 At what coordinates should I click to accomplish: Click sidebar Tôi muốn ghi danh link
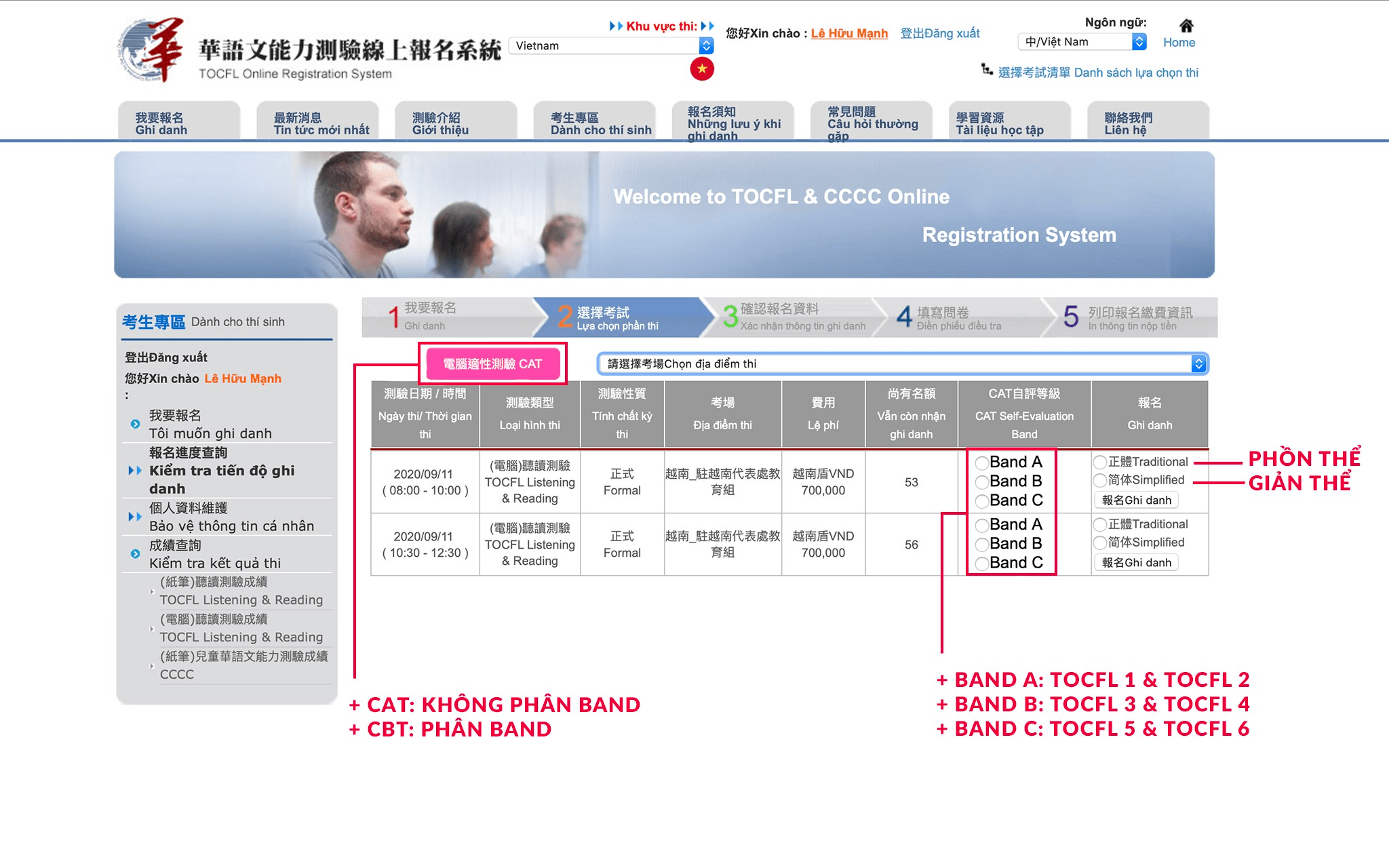tap(210, 425)
